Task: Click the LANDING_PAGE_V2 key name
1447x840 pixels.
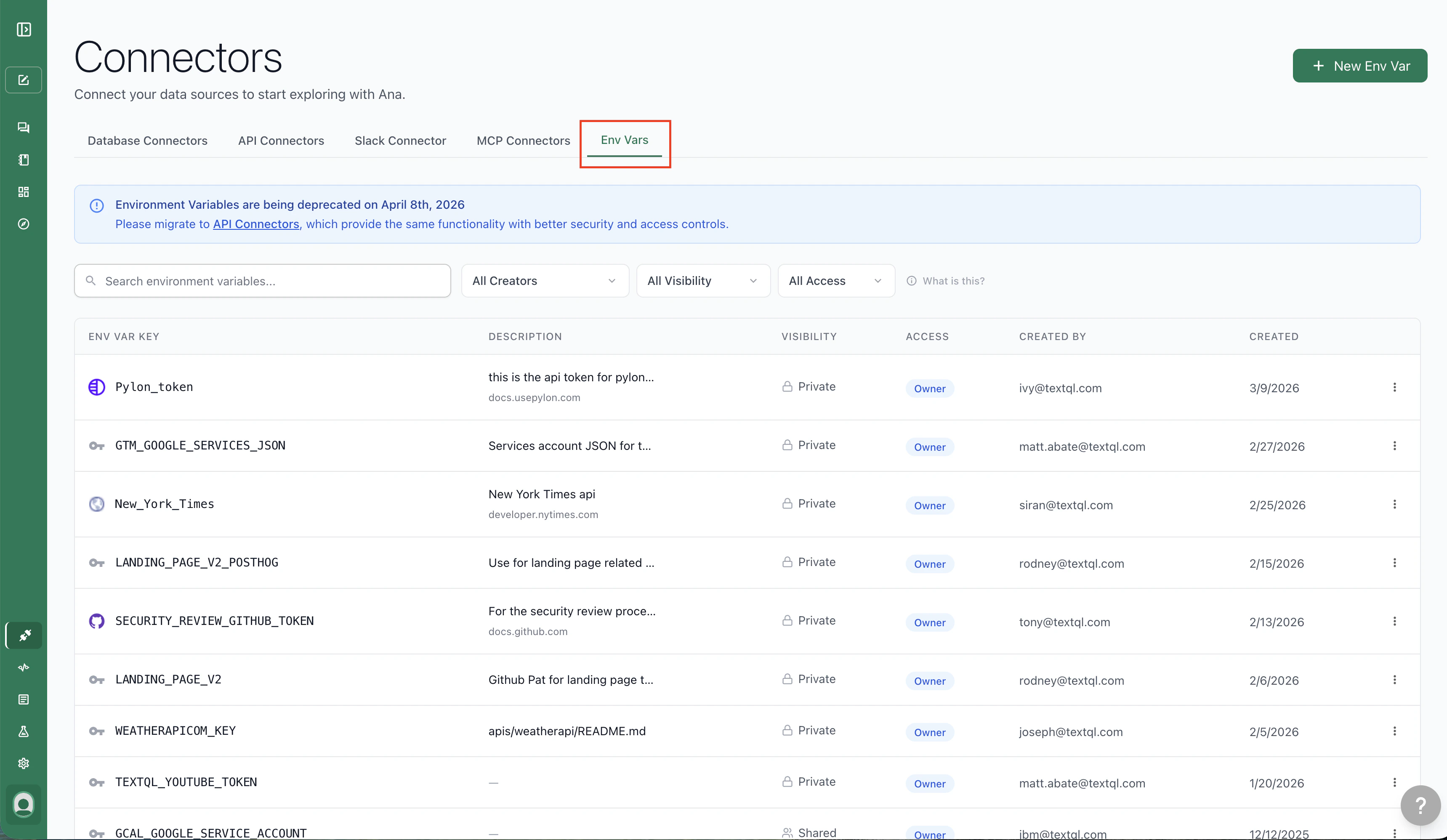Action: (168, 680)
